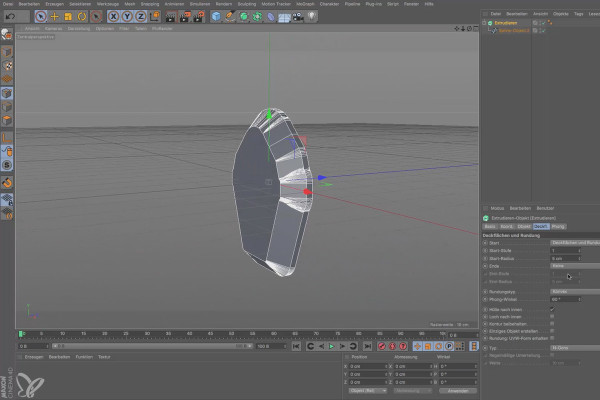Screen dimensions: 600x400
Task: Open the Erzeugen material manager menu
Action: pyautogui.click(x=34, y=357)
